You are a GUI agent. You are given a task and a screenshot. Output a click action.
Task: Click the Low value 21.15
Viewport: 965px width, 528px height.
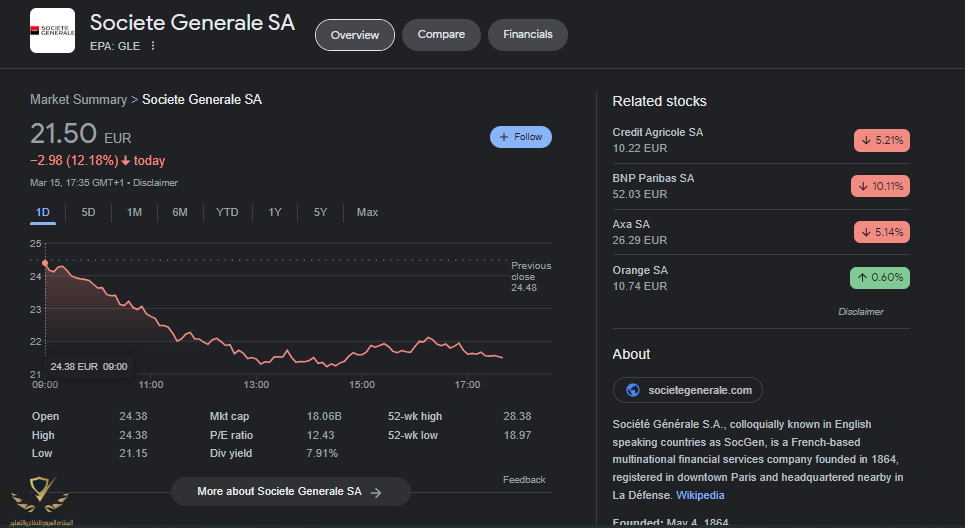pyautogui.click(x=133, y=454)
